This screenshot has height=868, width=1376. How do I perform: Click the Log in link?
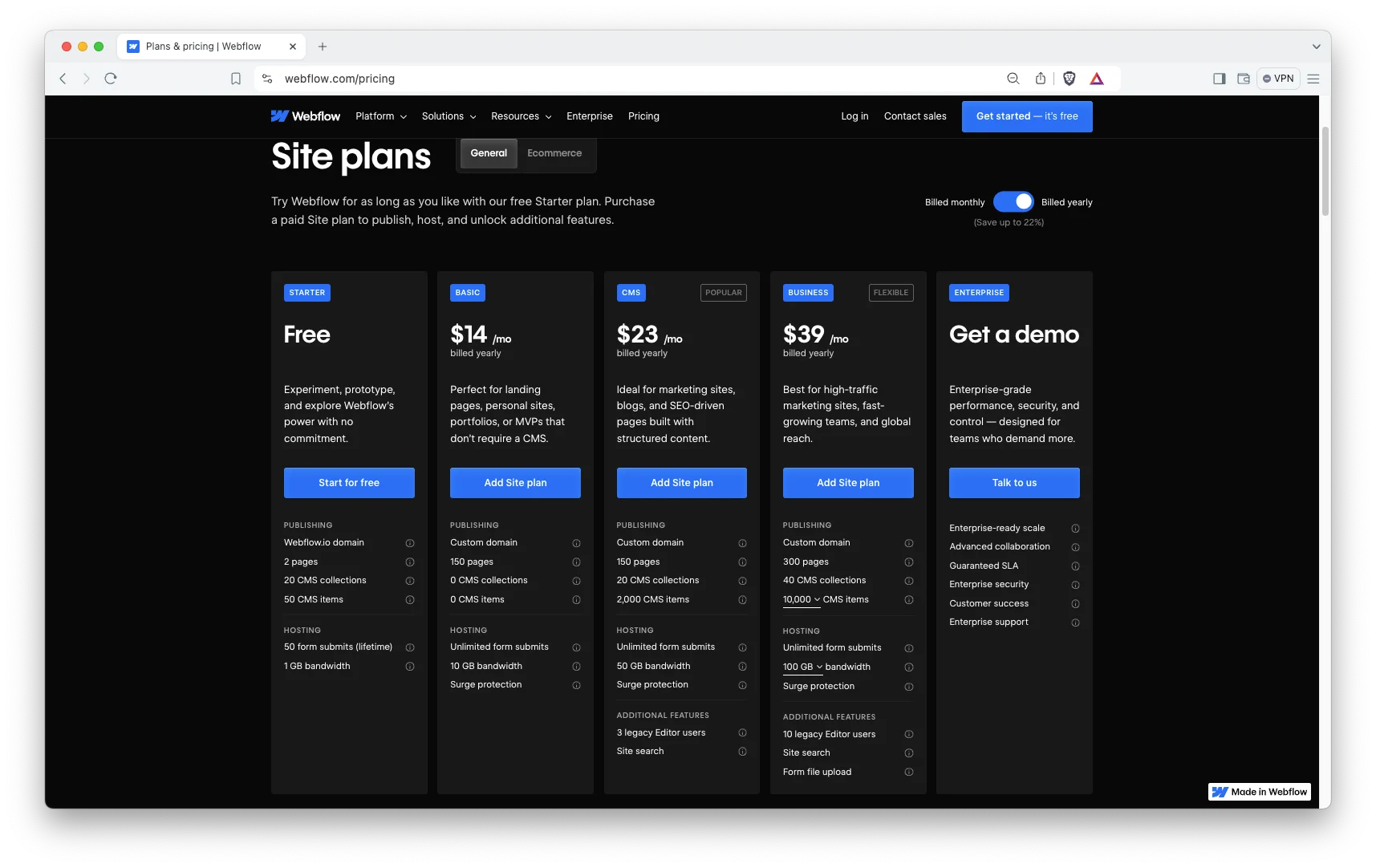[854, 116]
